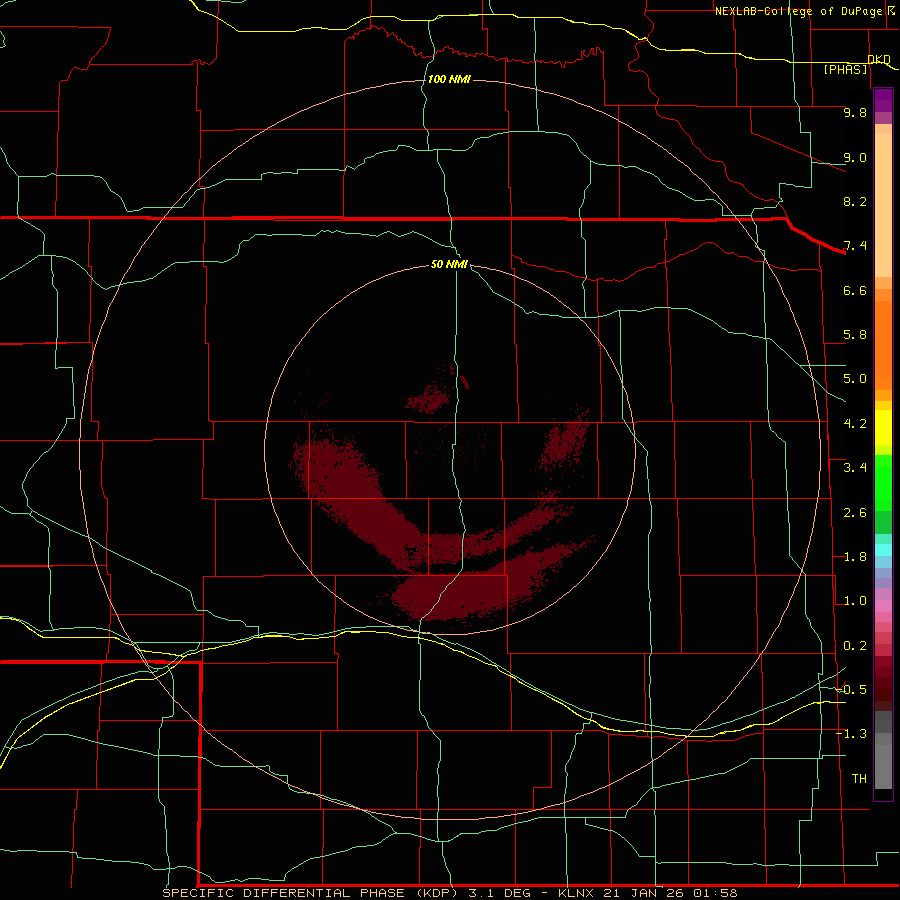The image size is (900, 900).
Task: Click the DKD label above the legend
Action: pyautogui.click(x=879, y=59)
